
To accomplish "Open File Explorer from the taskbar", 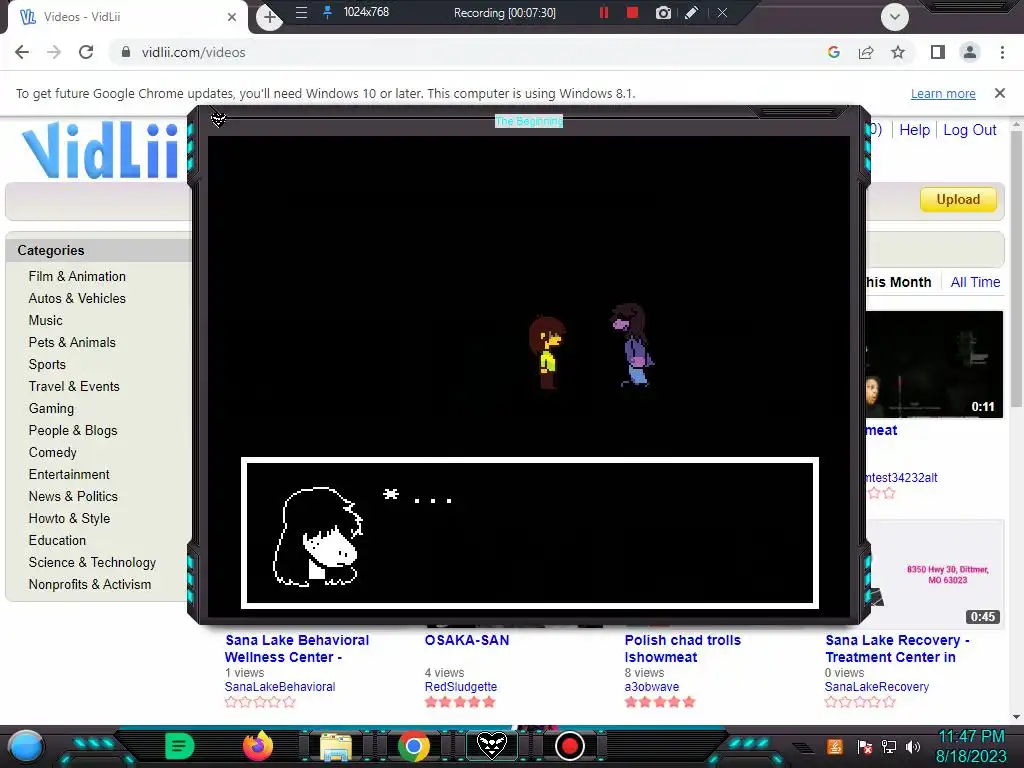I will click(336, 746).
